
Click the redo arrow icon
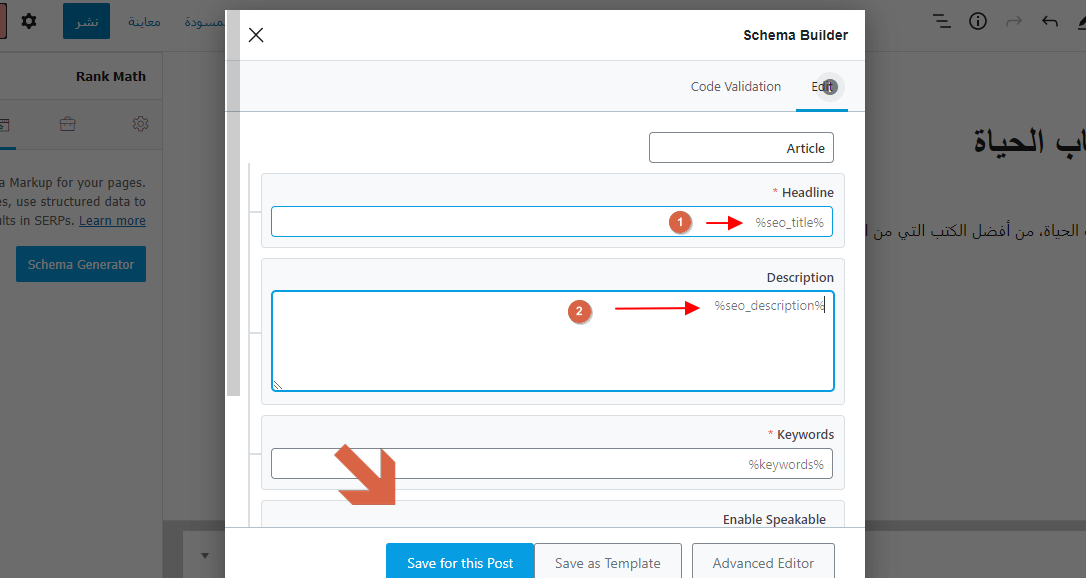pos(1014,21)
